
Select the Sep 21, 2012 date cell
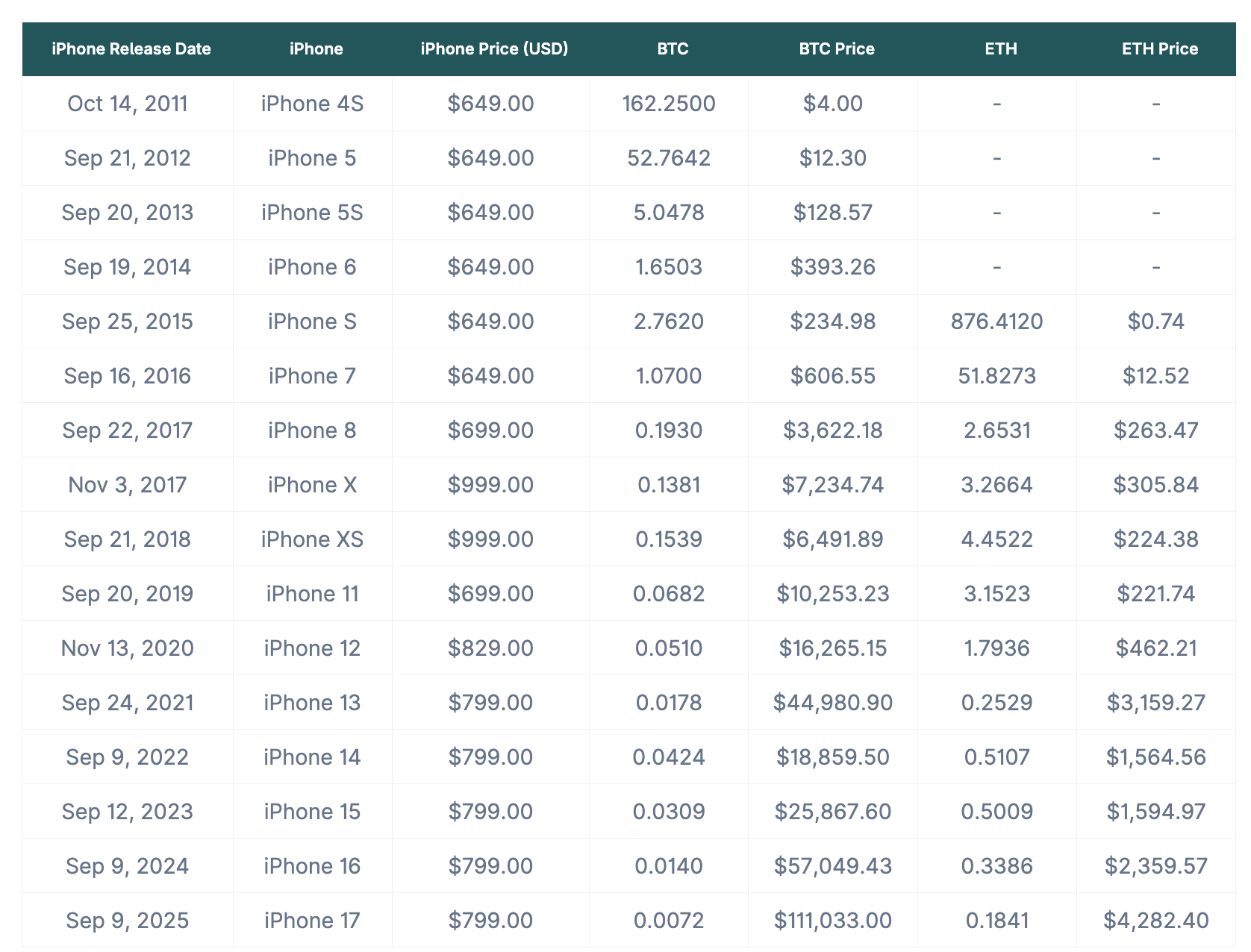(128, 158)
